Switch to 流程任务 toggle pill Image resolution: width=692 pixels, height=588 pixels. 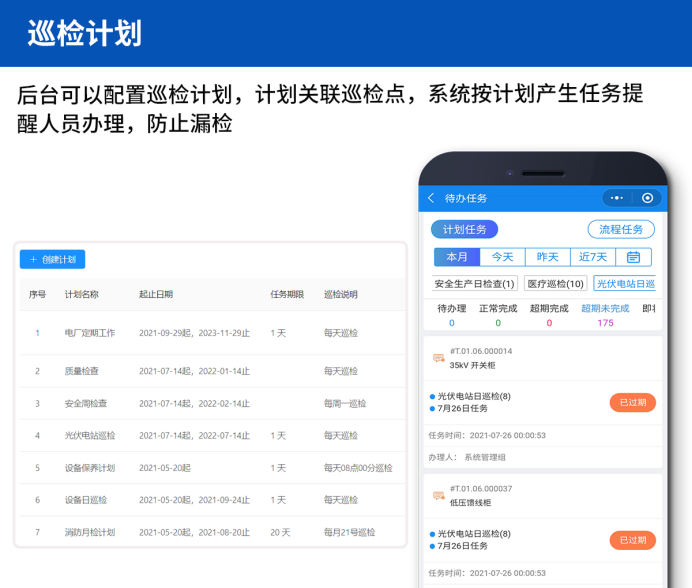[x=621, y=229]
